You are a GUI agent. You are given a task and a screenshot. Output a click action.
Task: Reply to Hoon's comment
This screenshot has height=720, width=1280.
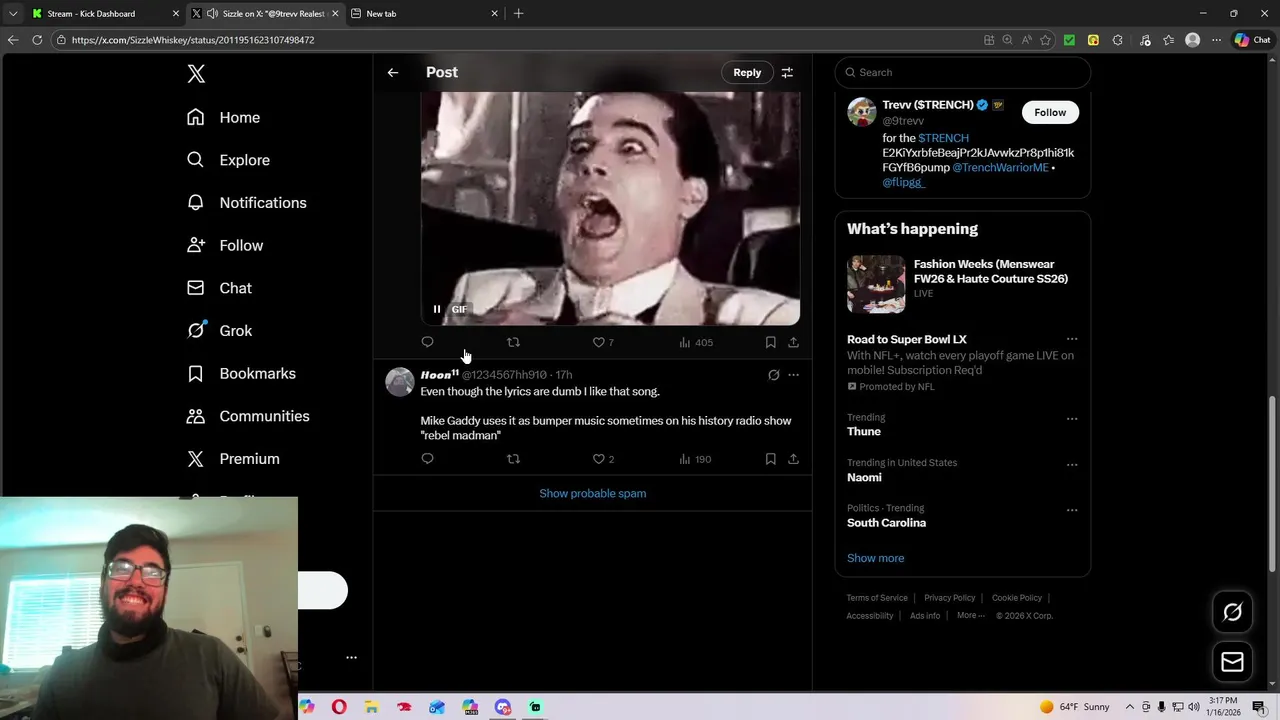(x=427, y=459)
